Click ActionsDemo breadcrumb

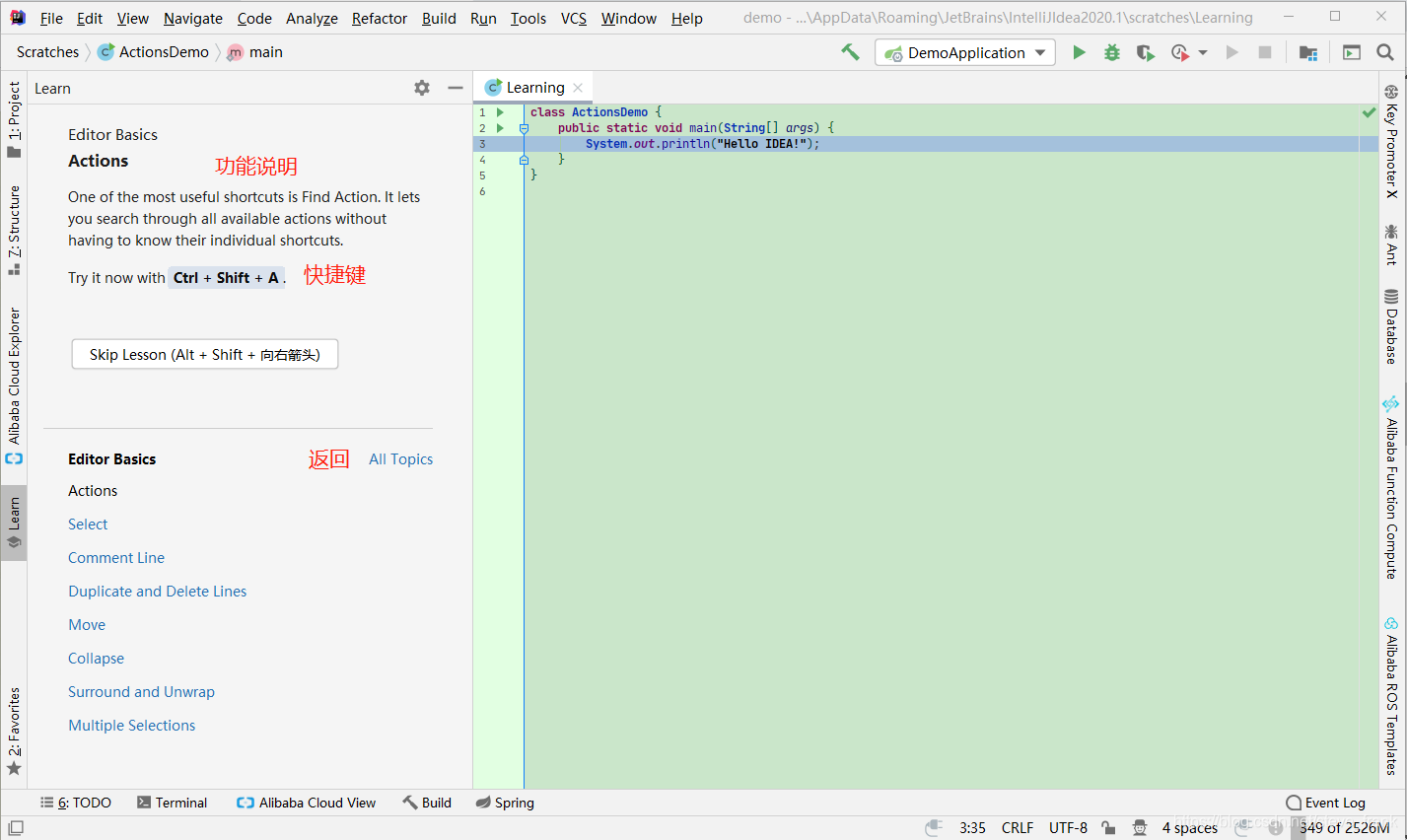(154, 52)
